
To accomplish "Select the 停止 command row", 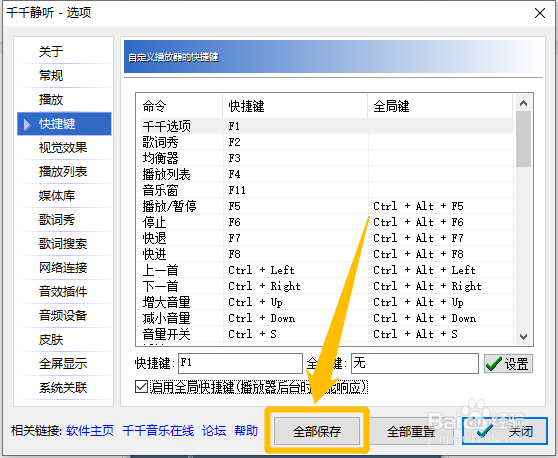I will [x=325, y=222].
